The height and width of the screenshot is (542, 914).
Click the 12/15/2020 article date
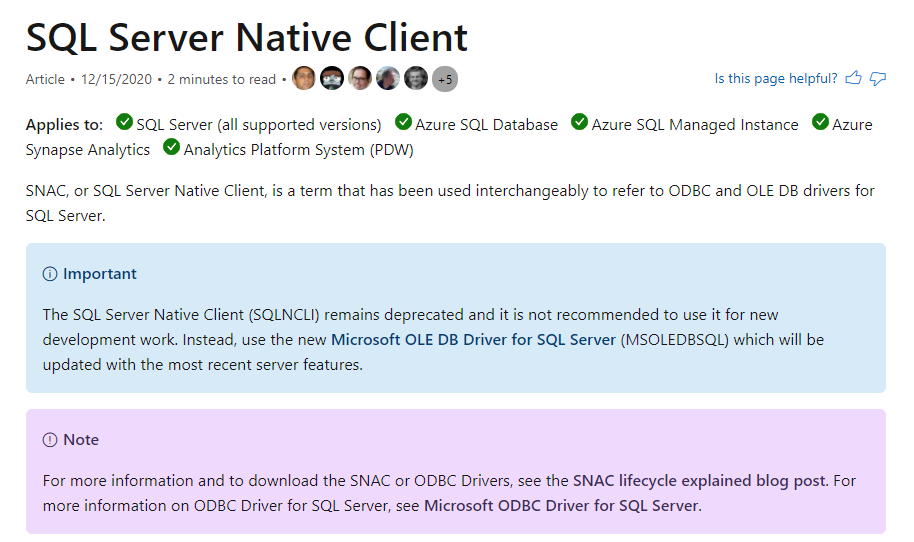click(116, 79)
